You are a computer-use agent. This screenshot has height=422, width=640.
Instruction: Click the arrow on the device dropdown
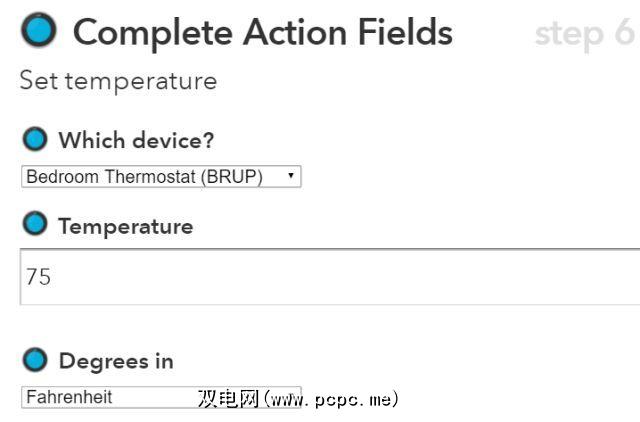tap(290, 177)
